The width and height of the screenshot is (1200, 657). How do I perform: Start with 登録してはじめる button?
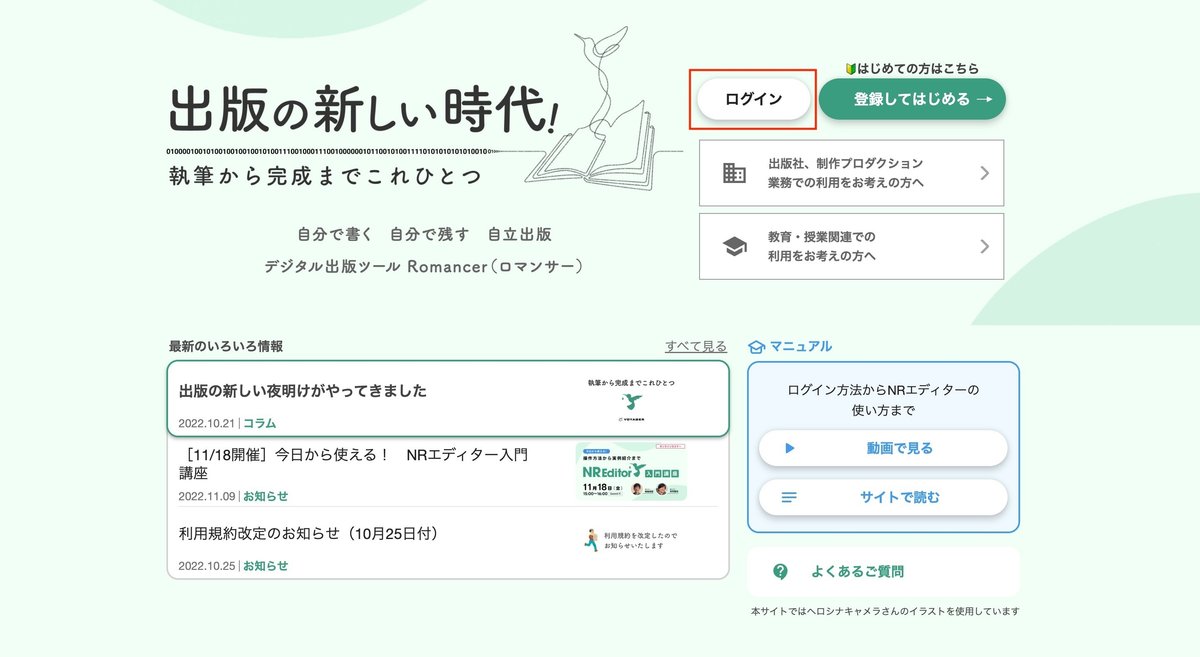pos(912,99)
